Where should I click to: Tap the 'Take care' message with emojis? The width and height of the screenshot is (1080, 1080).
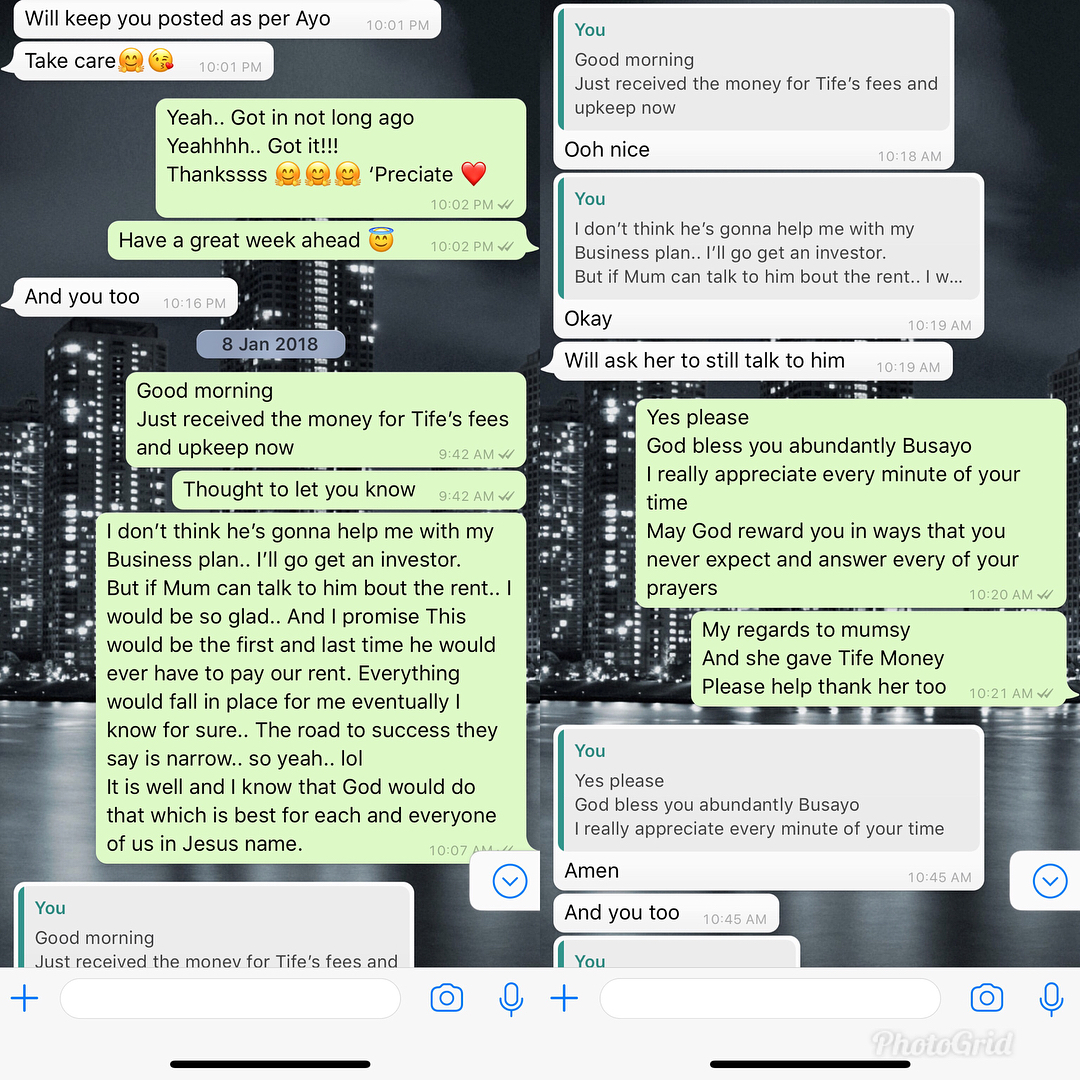click(143, 61)
